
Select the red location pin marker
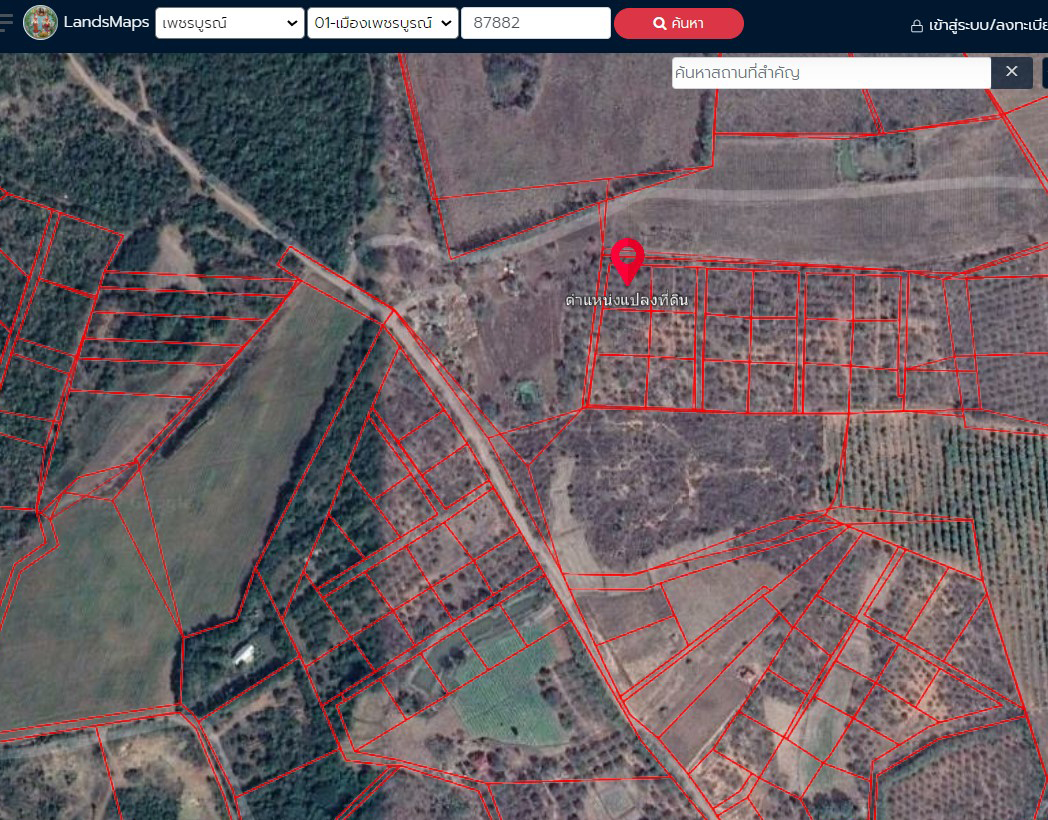(x=627, y=261)
